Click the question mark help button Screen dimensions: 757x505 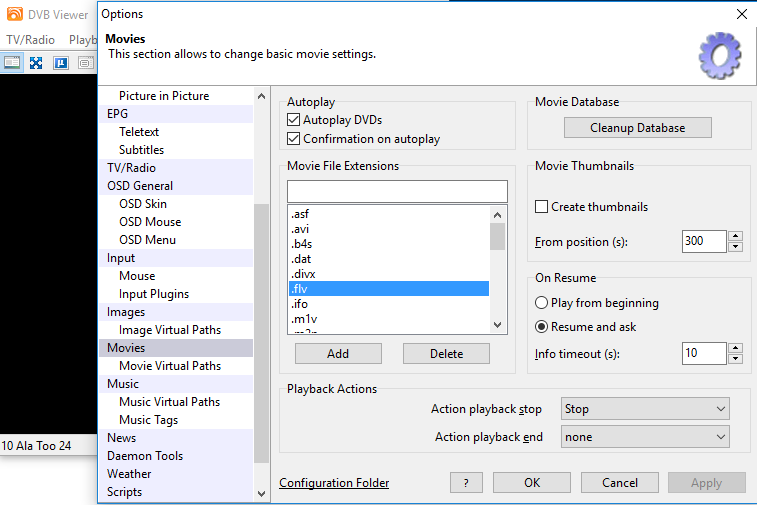click(466, 483)
